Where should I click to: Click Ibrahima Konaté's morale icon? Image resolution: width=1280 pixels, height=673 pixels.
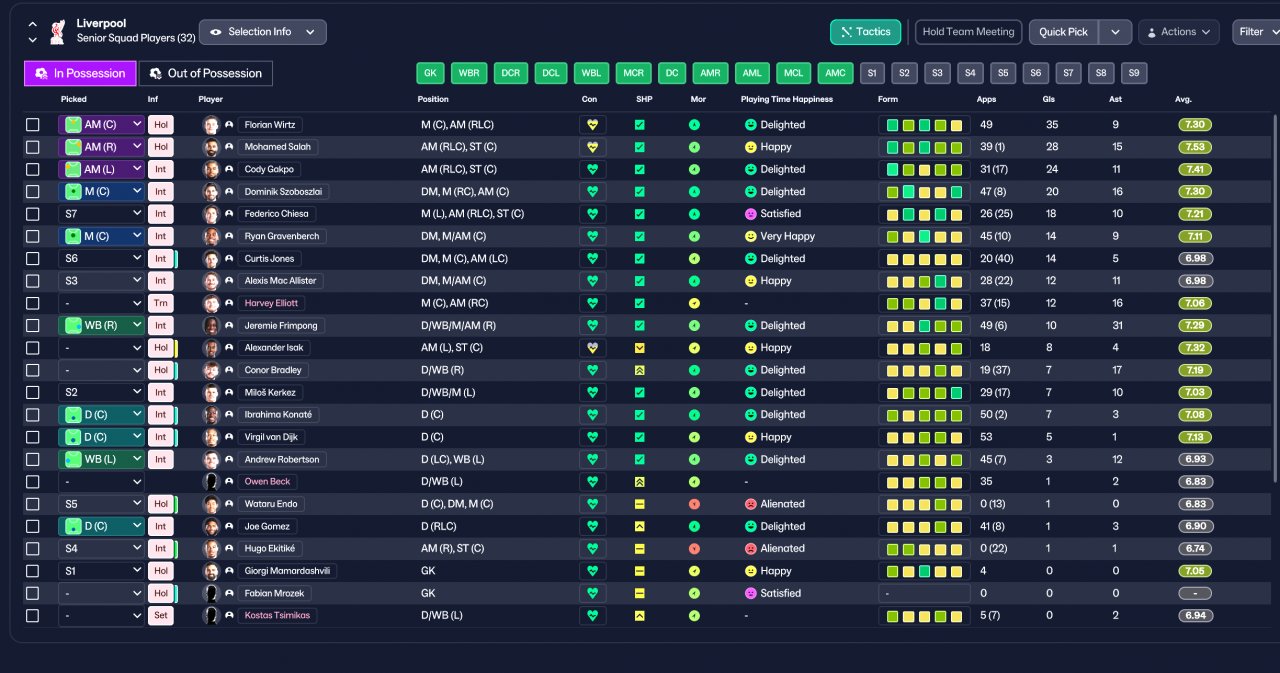tap(694, 415)
